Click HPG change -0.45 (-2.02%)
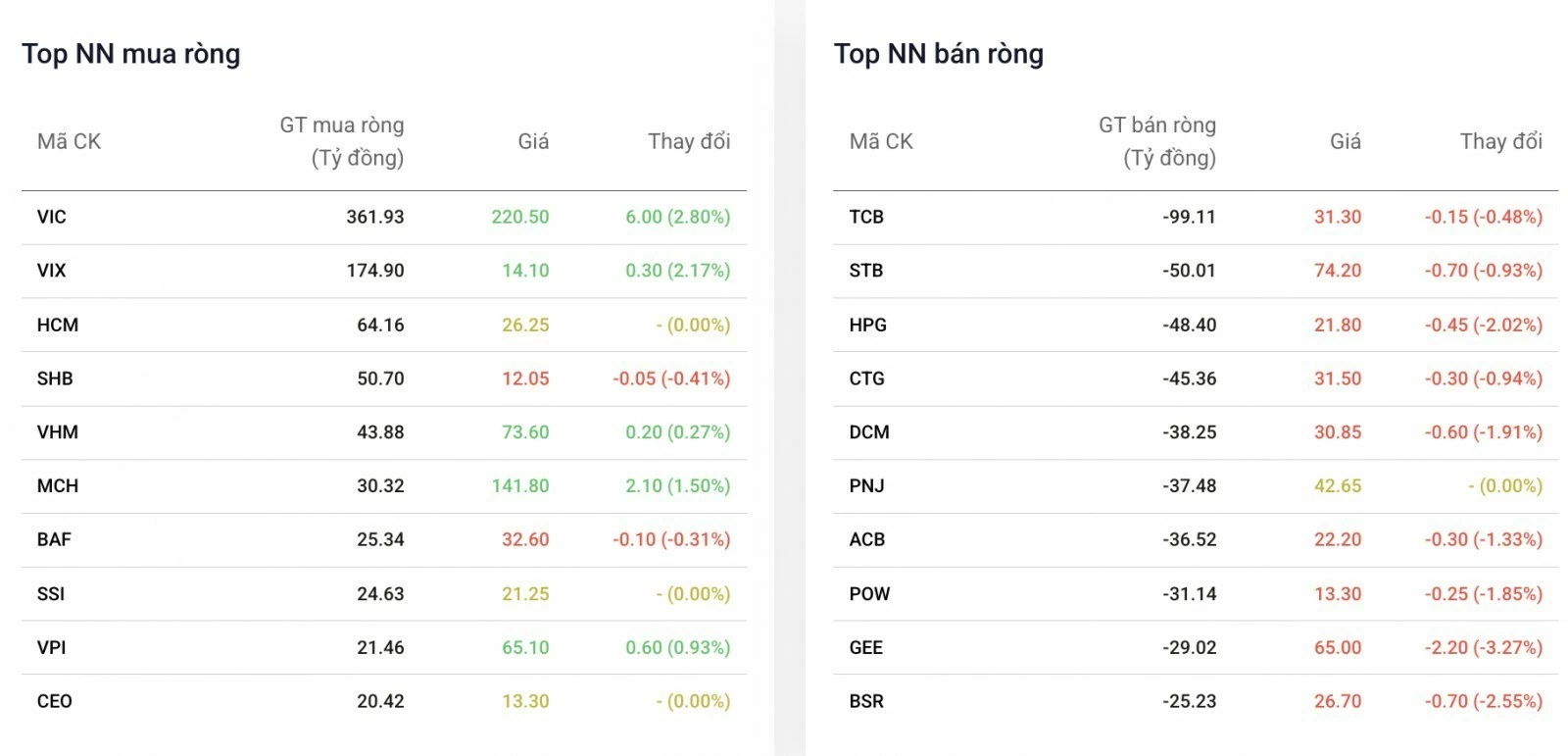 pyautogui.click(x=1484, y=325)
